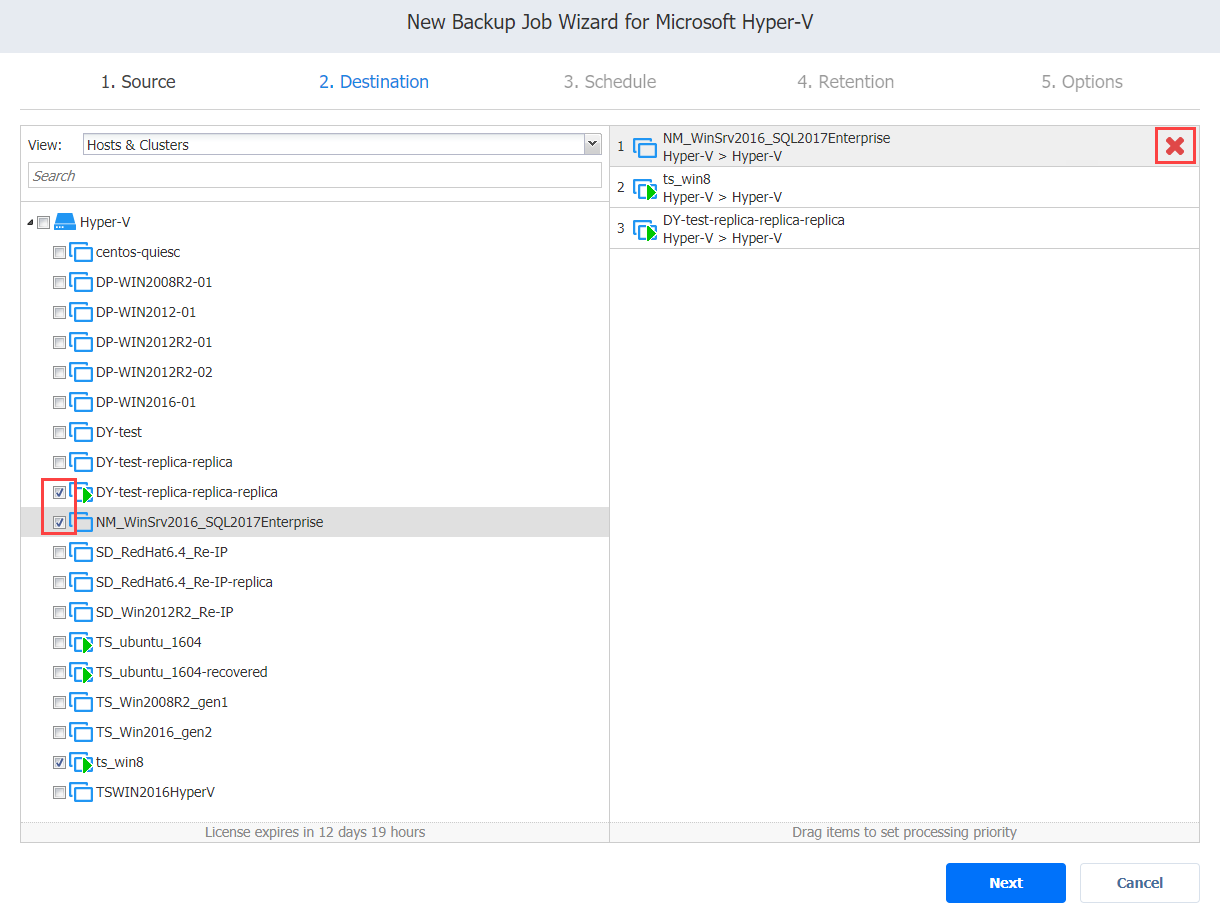
Task: Check the TSWIN2016HyperV checkbox
Action: click(x=59, y=793)
